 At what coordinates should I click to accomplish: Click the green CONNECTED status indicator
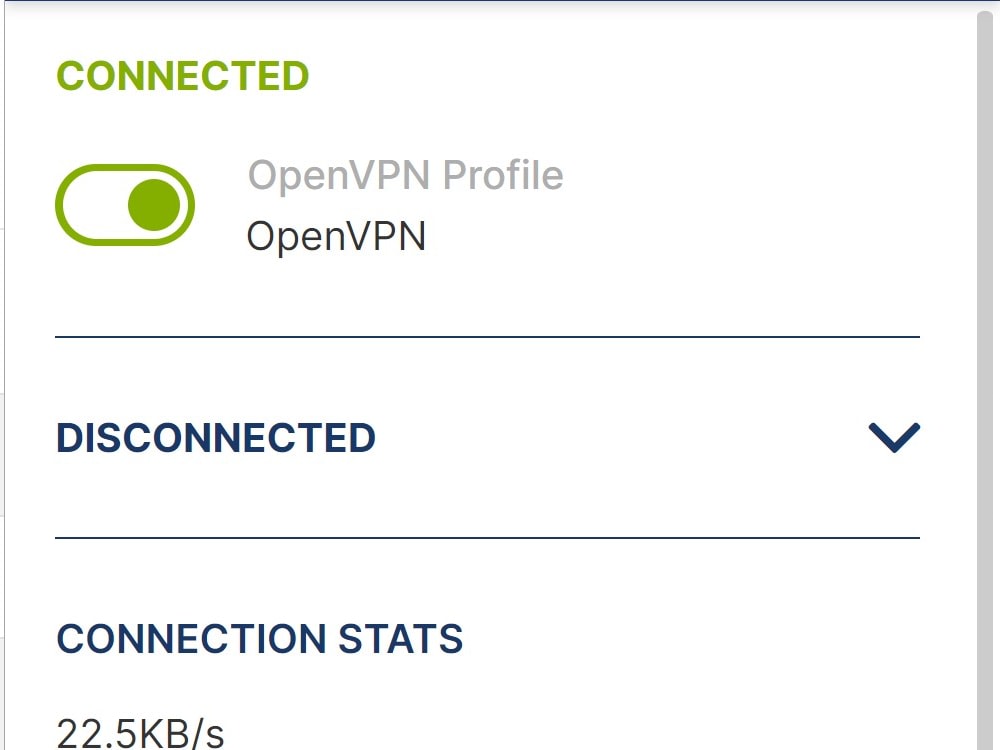tap(182, 74)
